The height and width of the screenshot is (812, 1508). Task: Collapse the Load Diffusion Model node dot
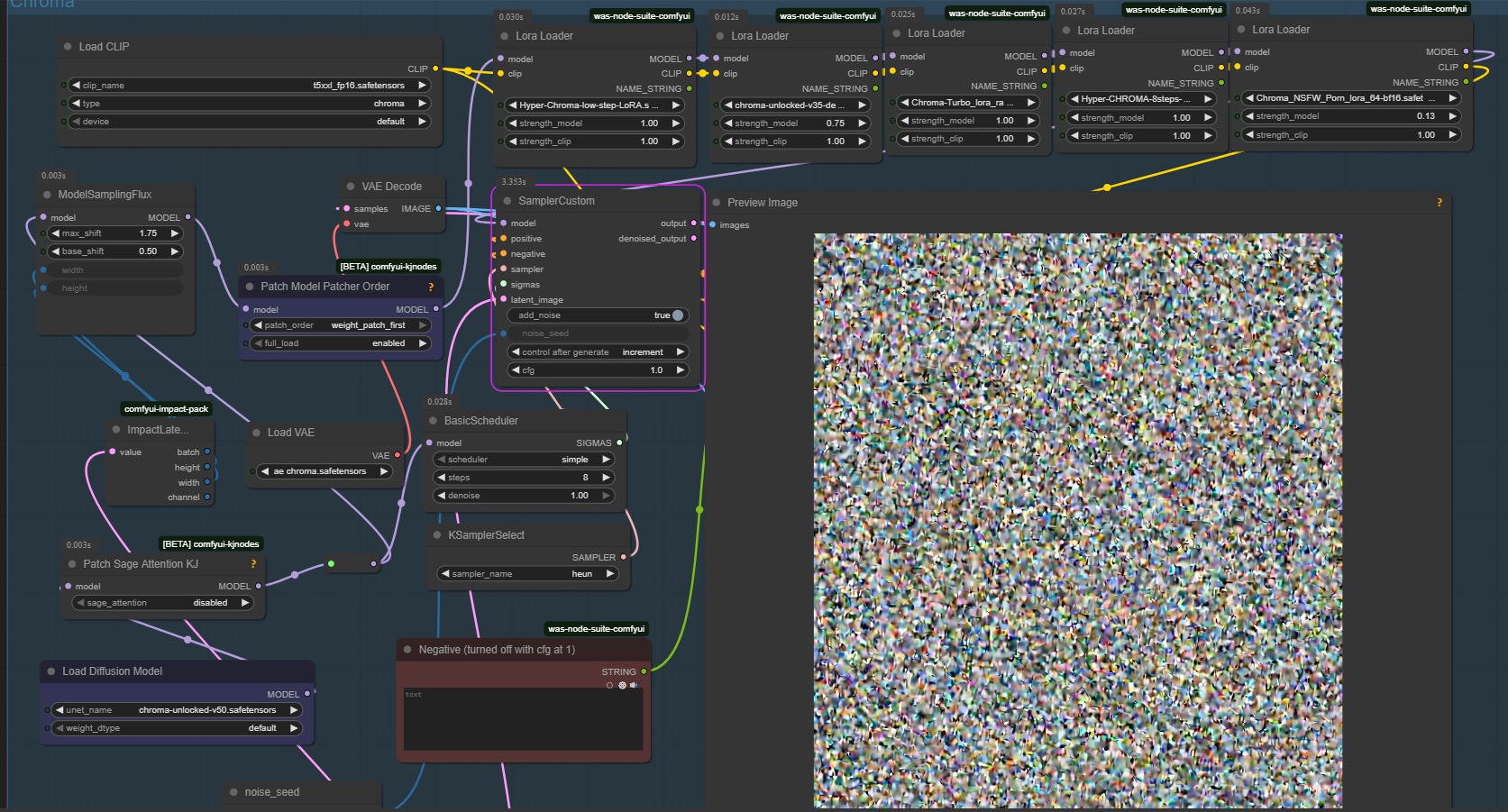[51, 671]
